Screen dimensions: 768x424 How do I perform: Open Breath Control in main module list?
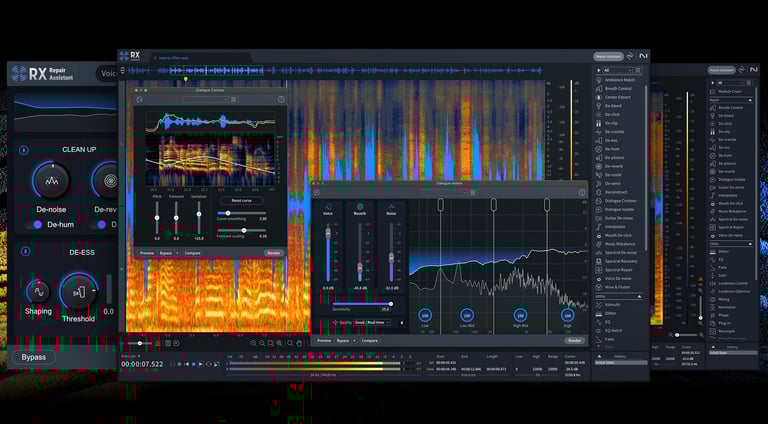pos(614,89)
